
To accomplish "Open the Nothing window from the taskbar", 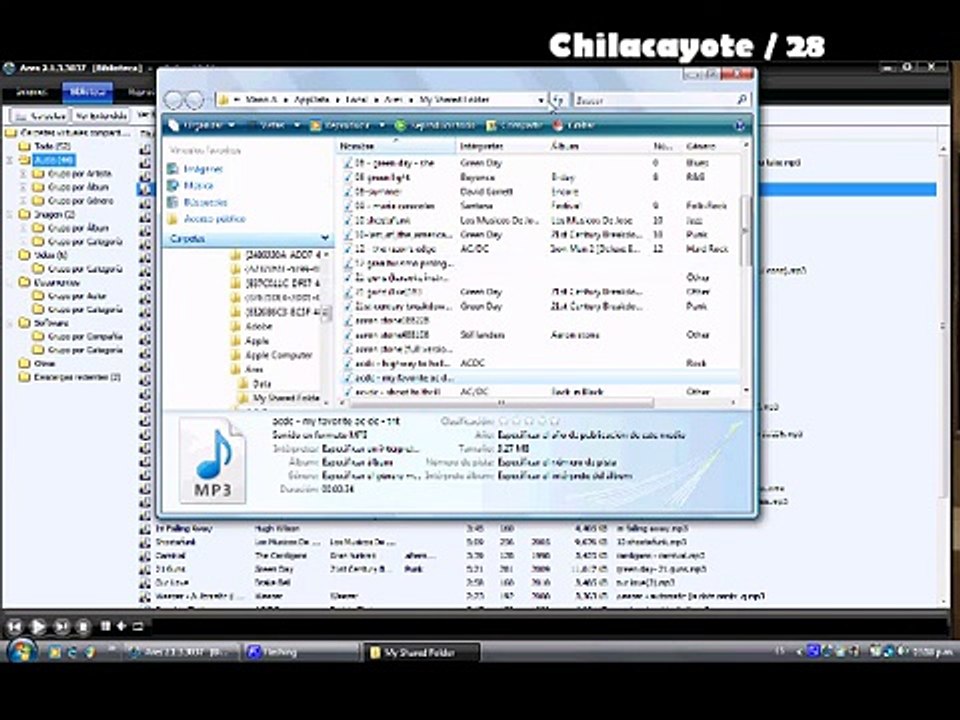I will [301, 653].
